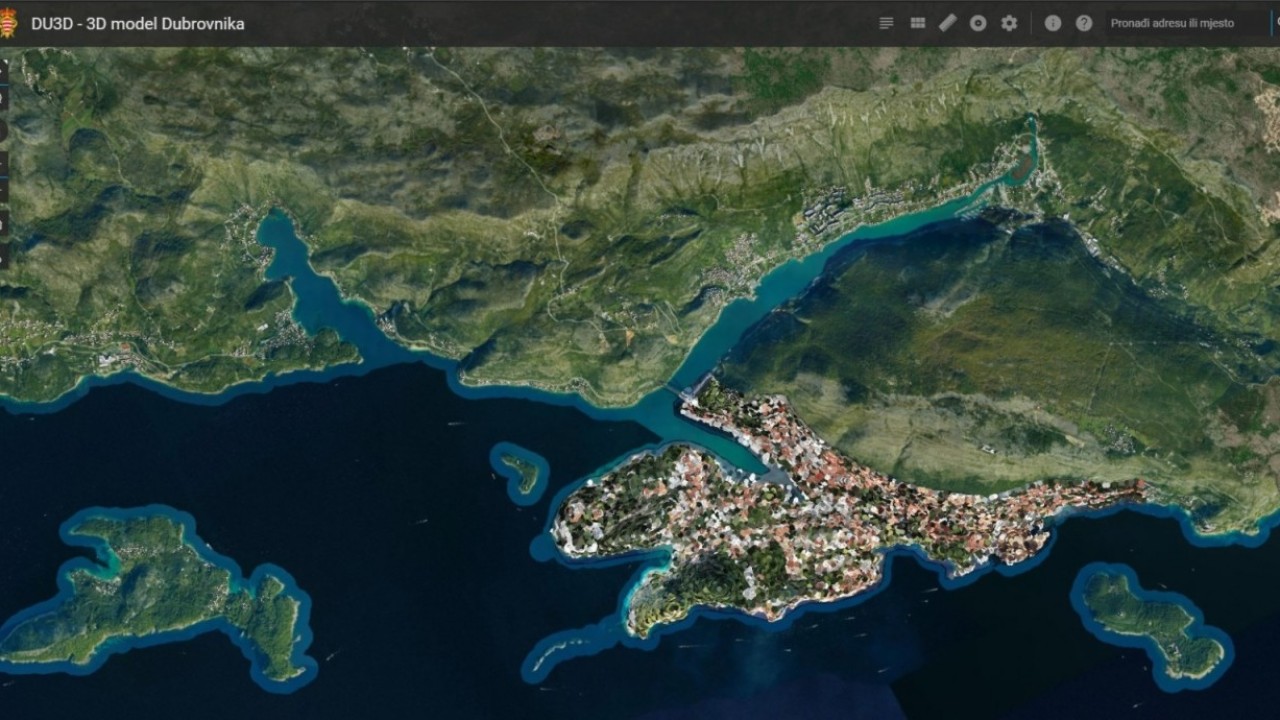
Task: Click the search icon right of the address field
Action: click(1275, 23)
